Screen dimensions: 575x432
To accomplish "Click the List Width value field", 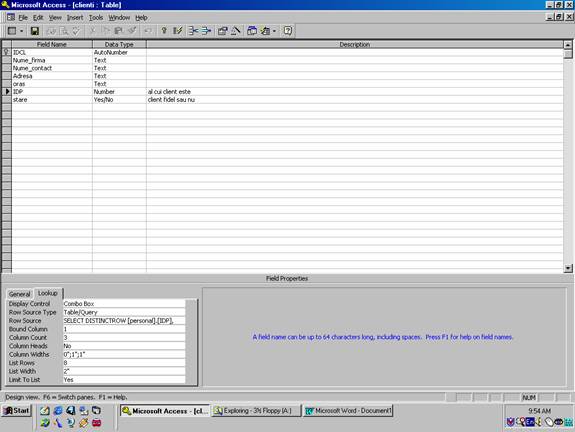I will (x=124, y=371).
